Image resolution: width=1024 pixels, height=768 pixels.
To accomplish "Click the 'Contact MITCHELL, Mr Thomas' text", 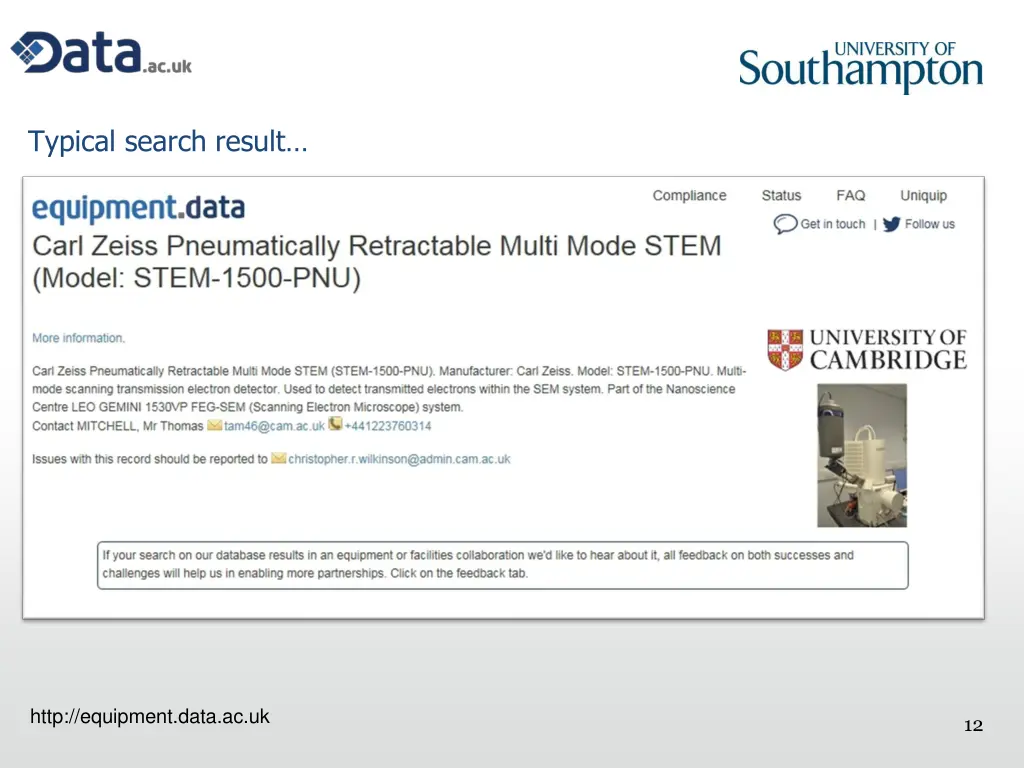I will [118, 426].
